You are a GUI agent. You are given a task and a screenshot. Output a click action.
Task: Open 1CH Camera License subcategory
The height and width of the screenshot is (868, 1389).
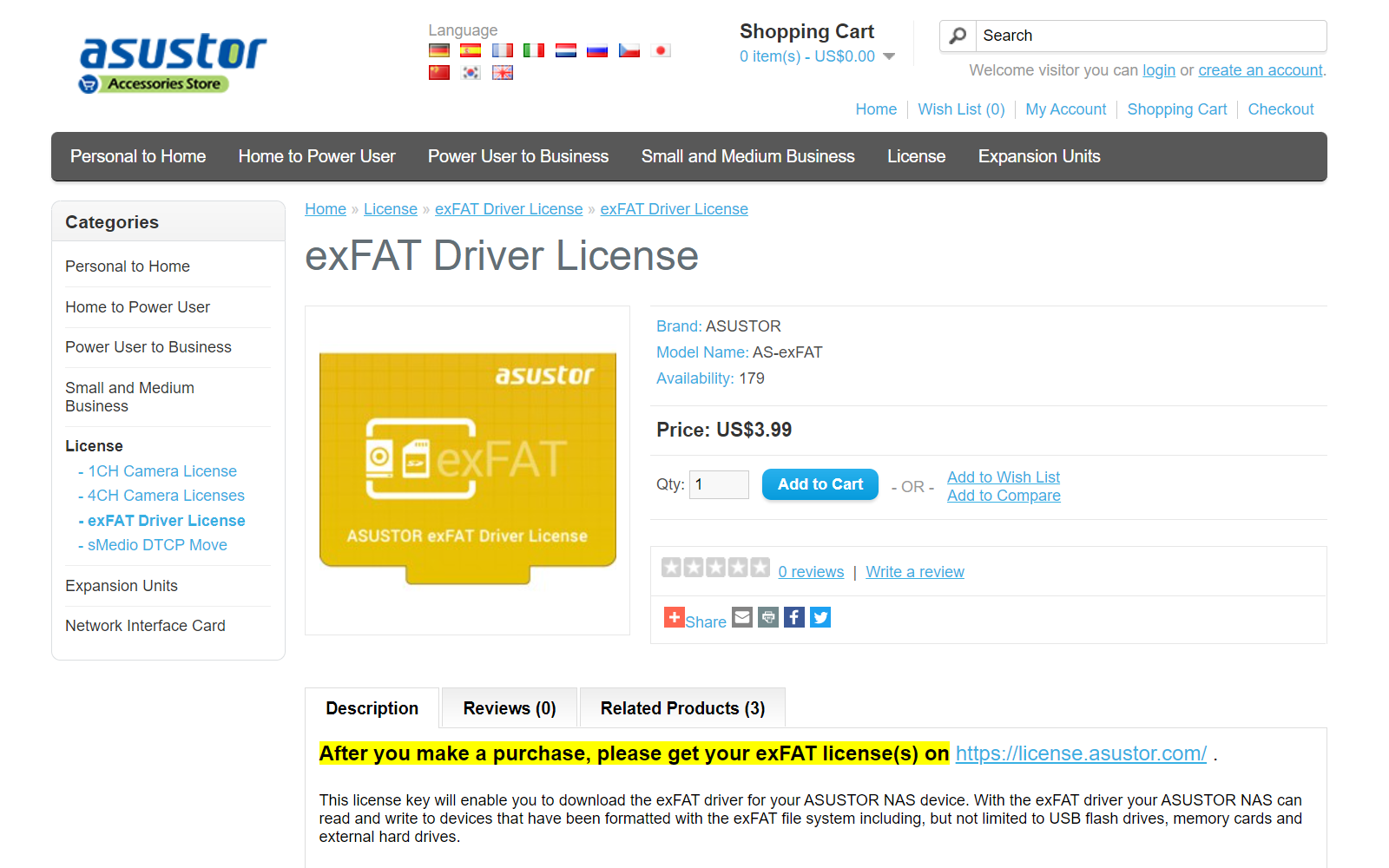coord(162,471)
